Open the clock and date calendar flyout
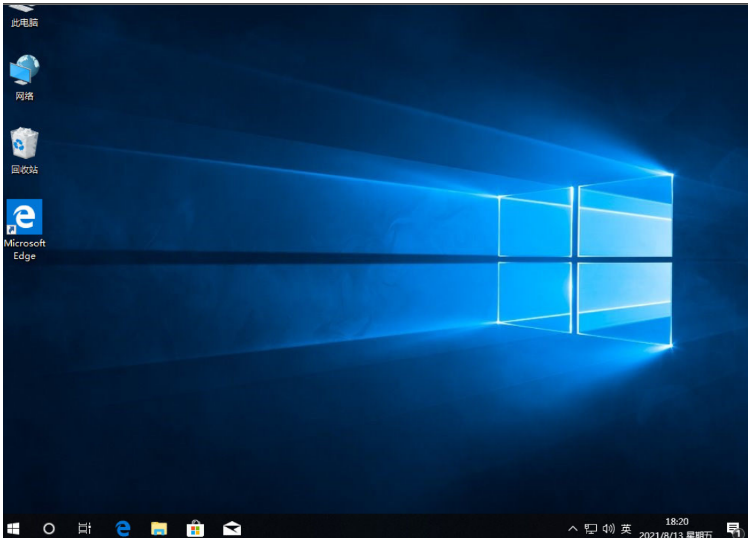 click(677, 522)
